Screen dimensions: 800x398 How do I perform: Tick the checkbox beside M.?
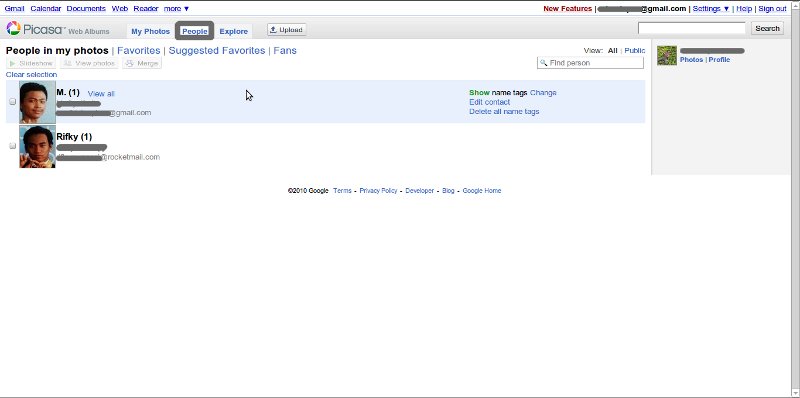coord(13,102)
